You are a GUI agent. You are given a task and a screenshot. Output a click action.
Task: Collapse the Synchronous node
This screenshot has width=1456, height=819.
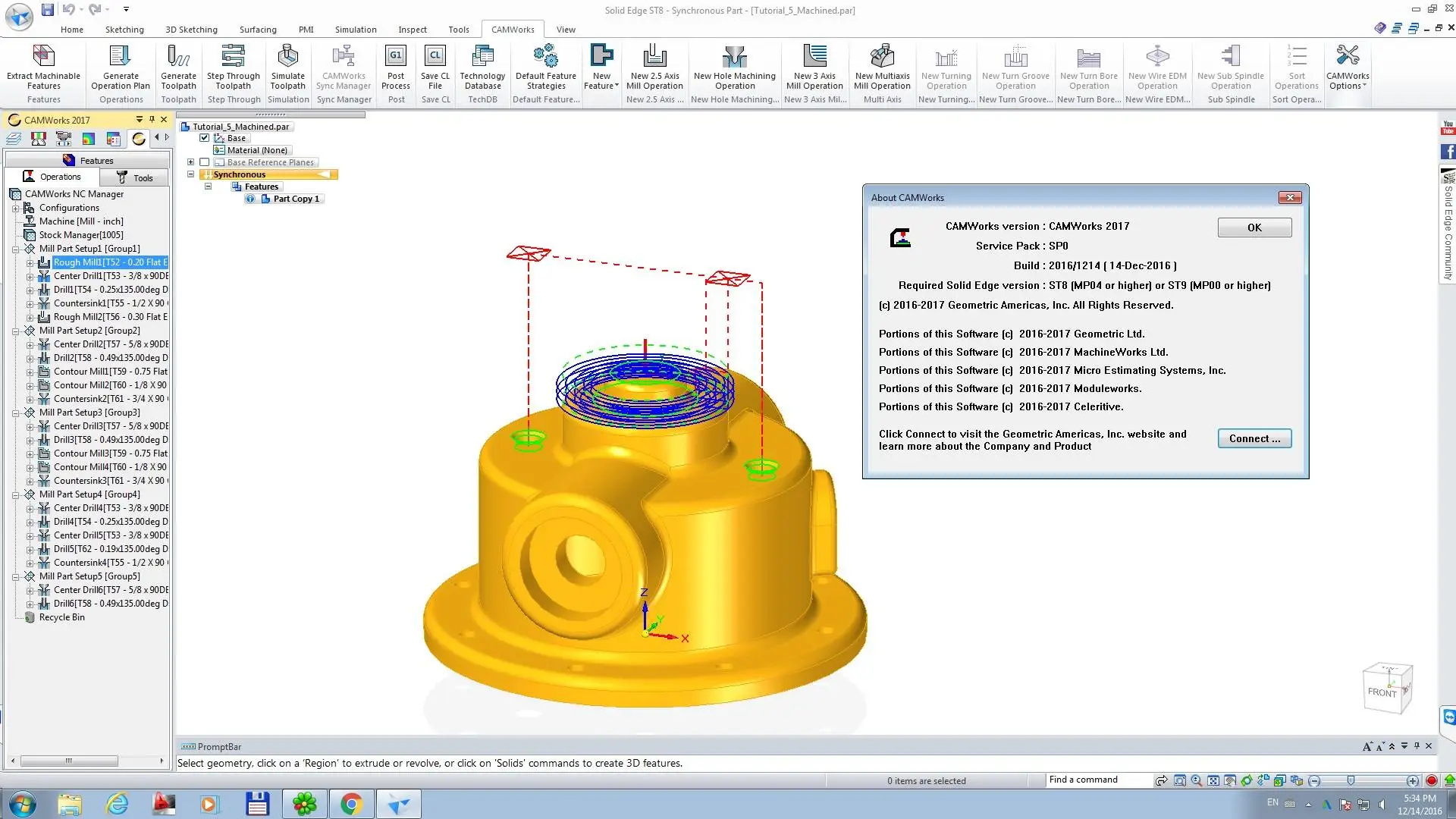tap(191, 174)
